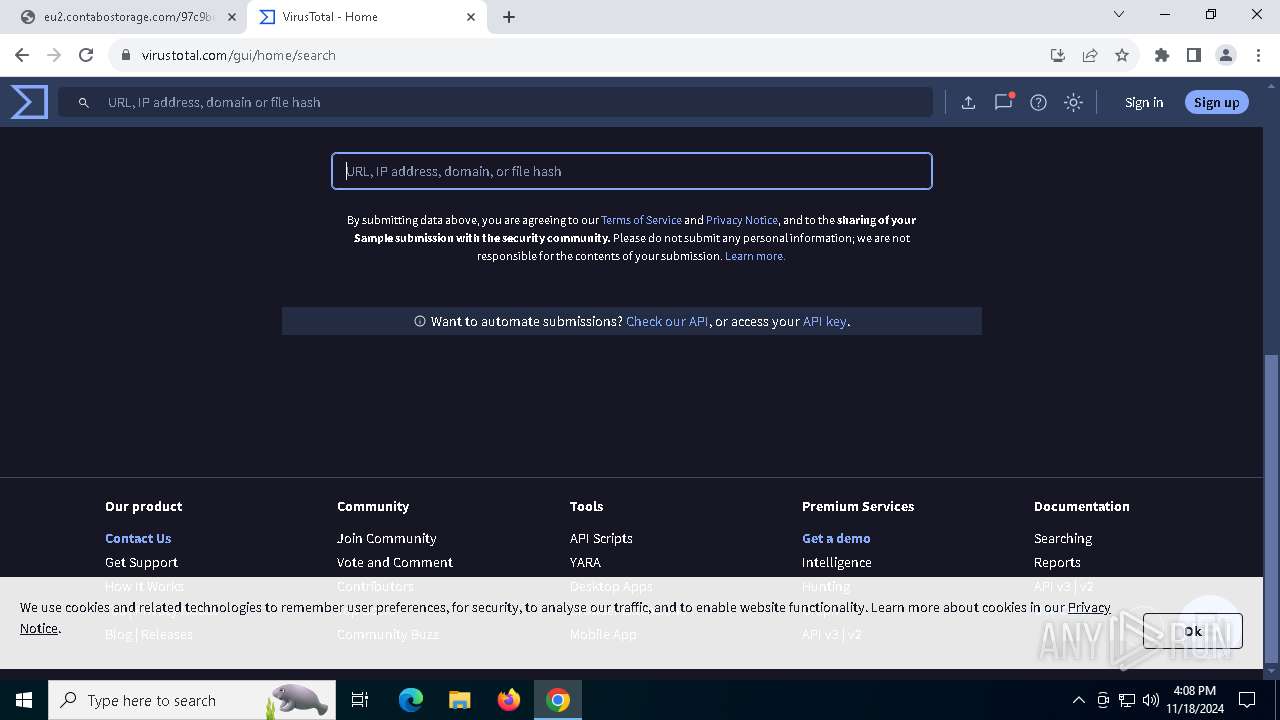Click the Windows taskbar search box

coord(192,700)
